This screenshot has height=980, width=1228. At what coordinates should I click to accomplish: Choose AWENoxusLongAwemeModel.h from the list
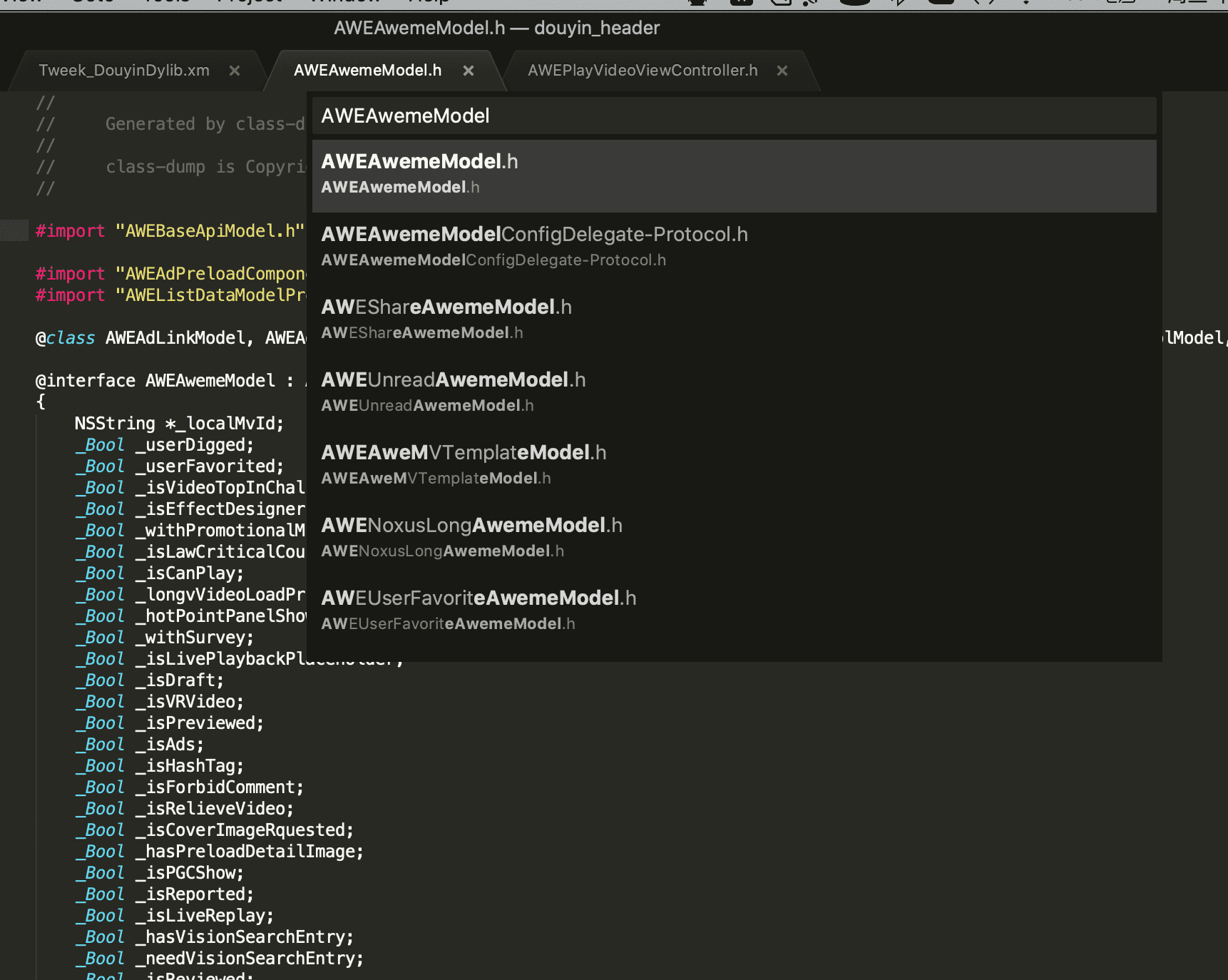coord(735,539)
